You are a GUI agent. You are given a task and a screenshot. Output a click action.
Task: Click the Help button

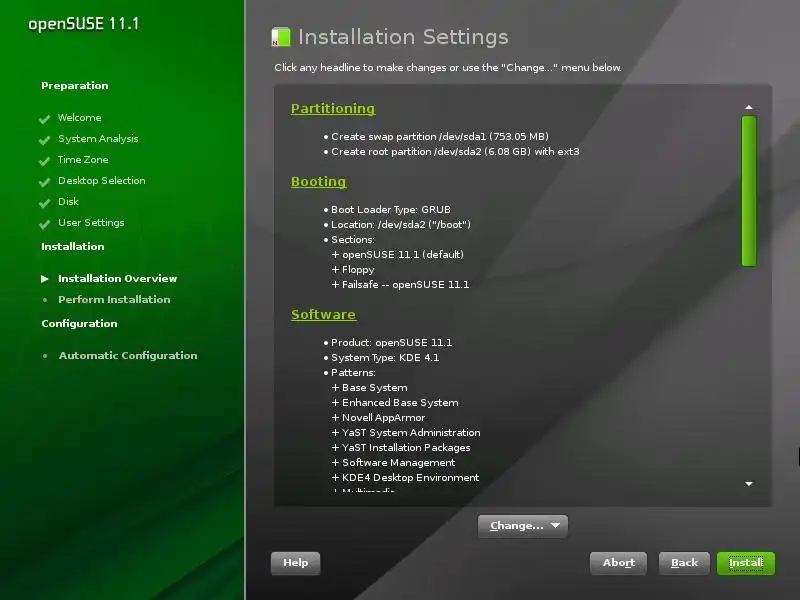point(295,563)
